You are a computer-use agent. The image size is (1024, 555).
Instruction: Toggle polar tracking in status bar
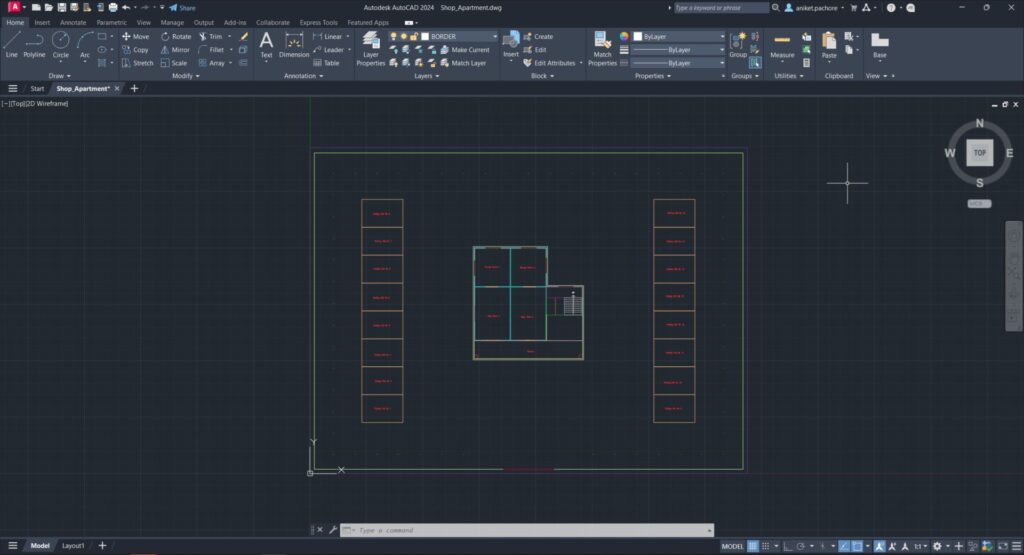point(801,547)
